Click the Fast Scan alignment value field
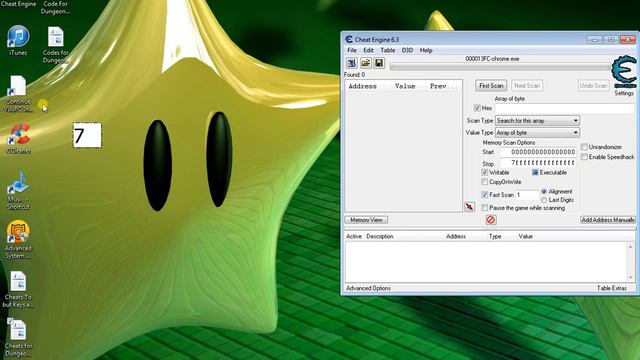Screen dimensions: 640x360 click(x=527, y=195)
